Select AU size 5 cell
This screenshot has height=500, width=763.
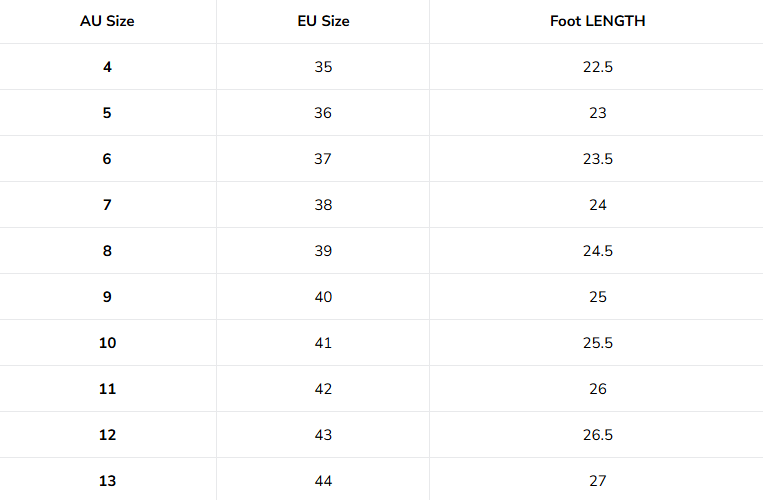(x=107, y=113)
